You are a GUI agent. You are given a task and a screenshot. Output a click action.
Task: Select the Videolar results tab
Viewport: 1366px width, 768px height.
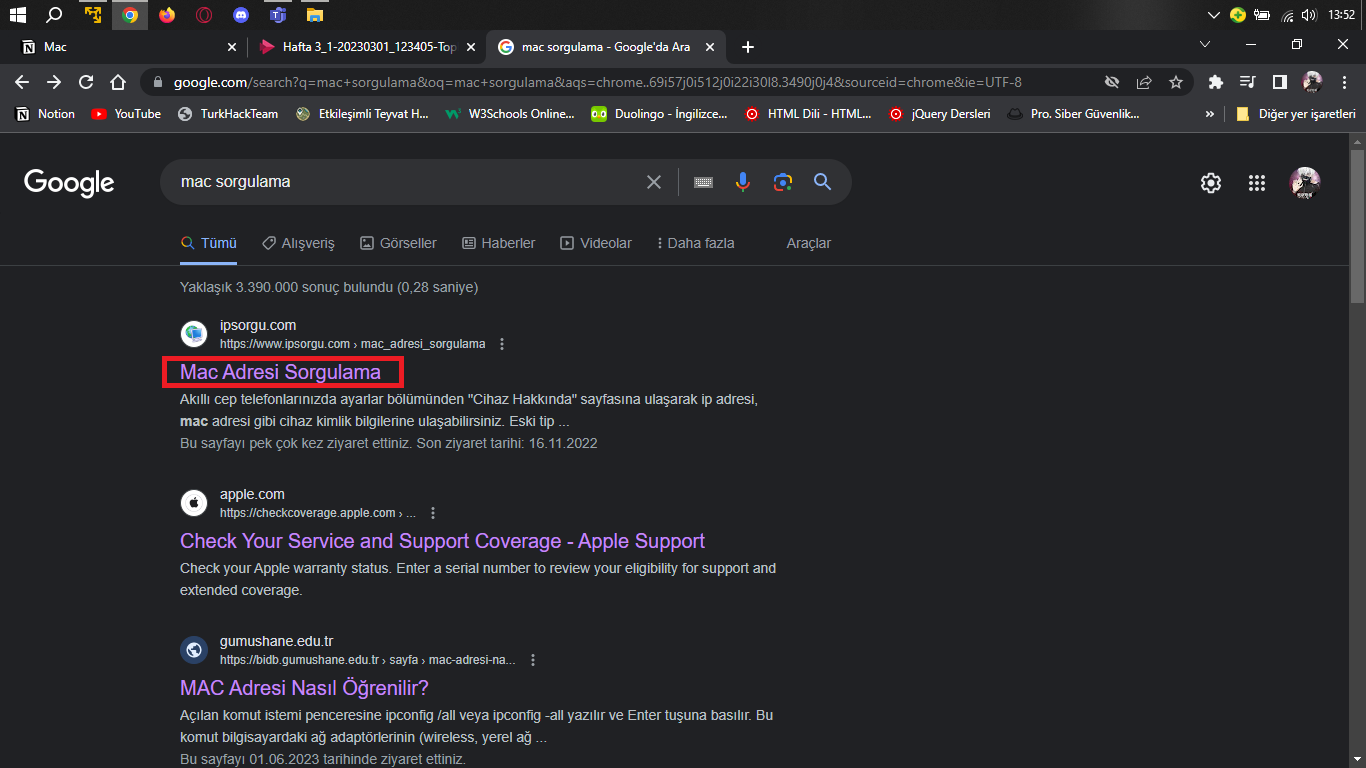click(x=596, y=243)
